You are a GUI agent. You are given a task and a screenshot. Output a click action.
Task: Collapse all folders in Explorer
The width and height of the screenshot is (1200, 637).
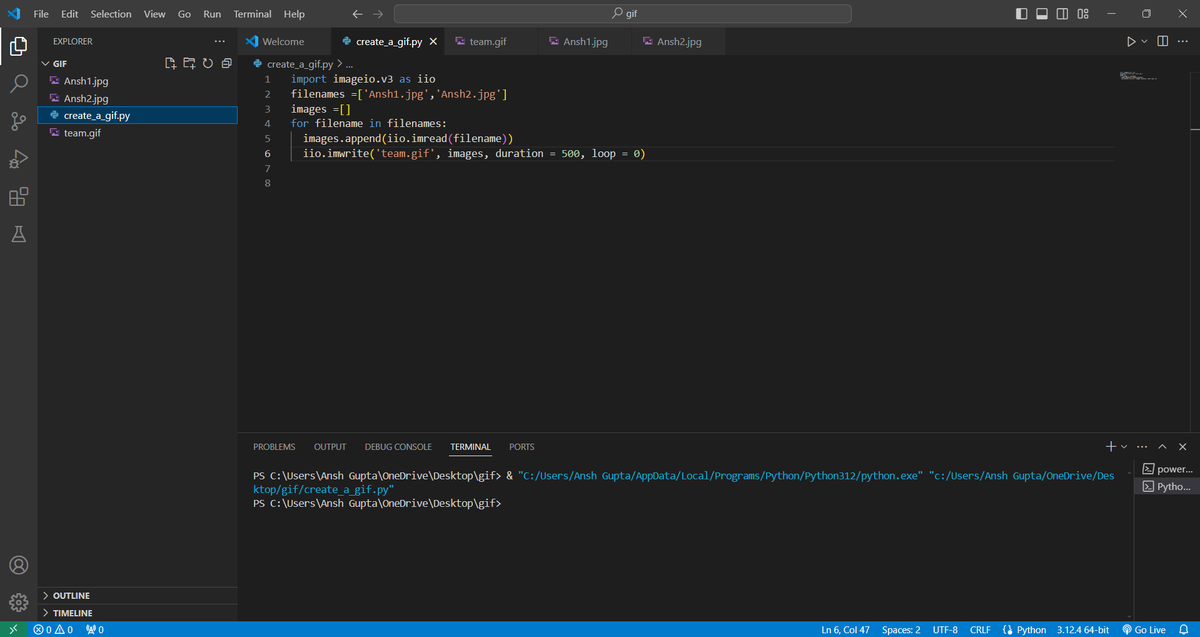click(225, 63)
